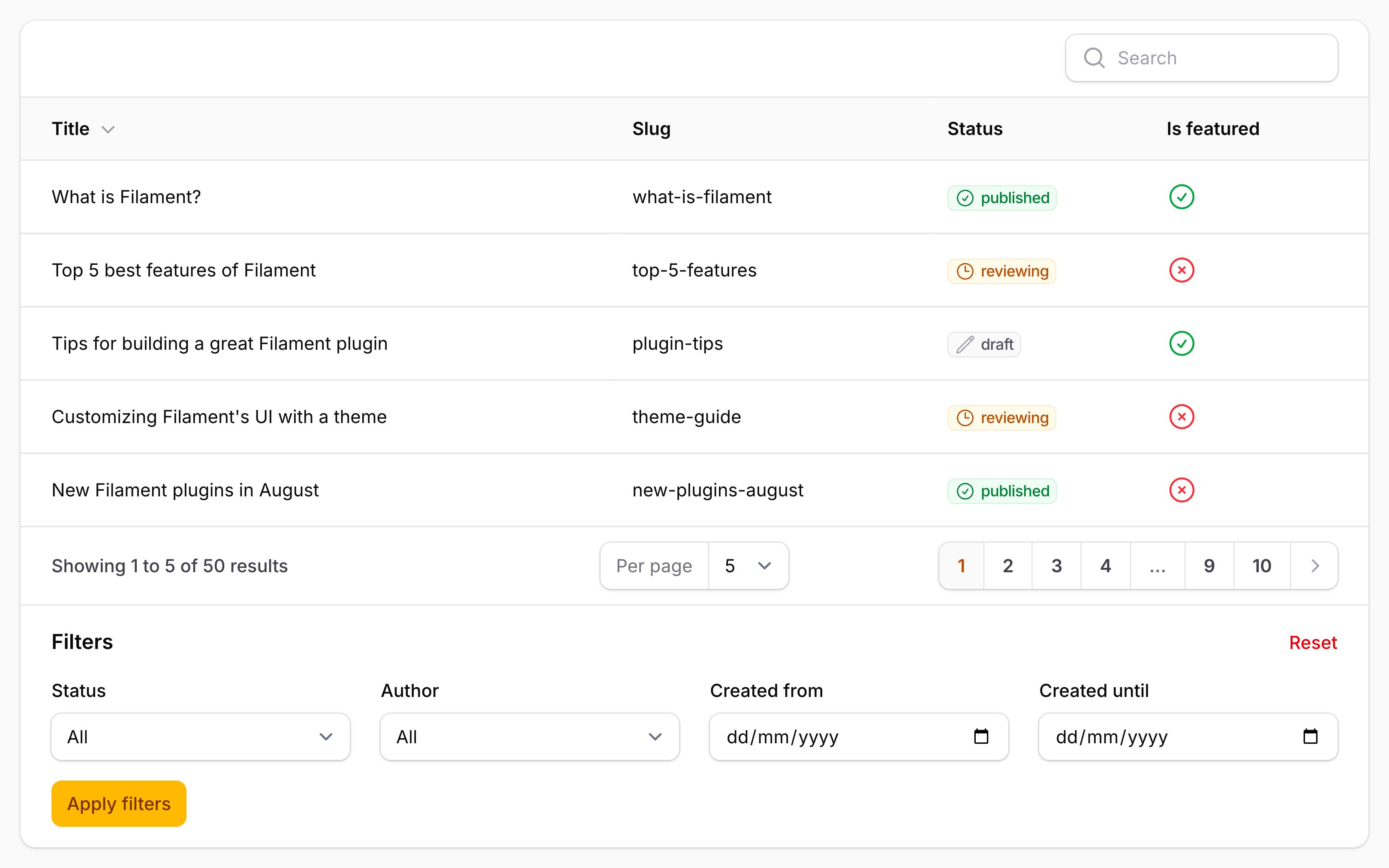The image size is (1389, 868).
Task: Focus the Search input field
Action: pos(1201,58)
